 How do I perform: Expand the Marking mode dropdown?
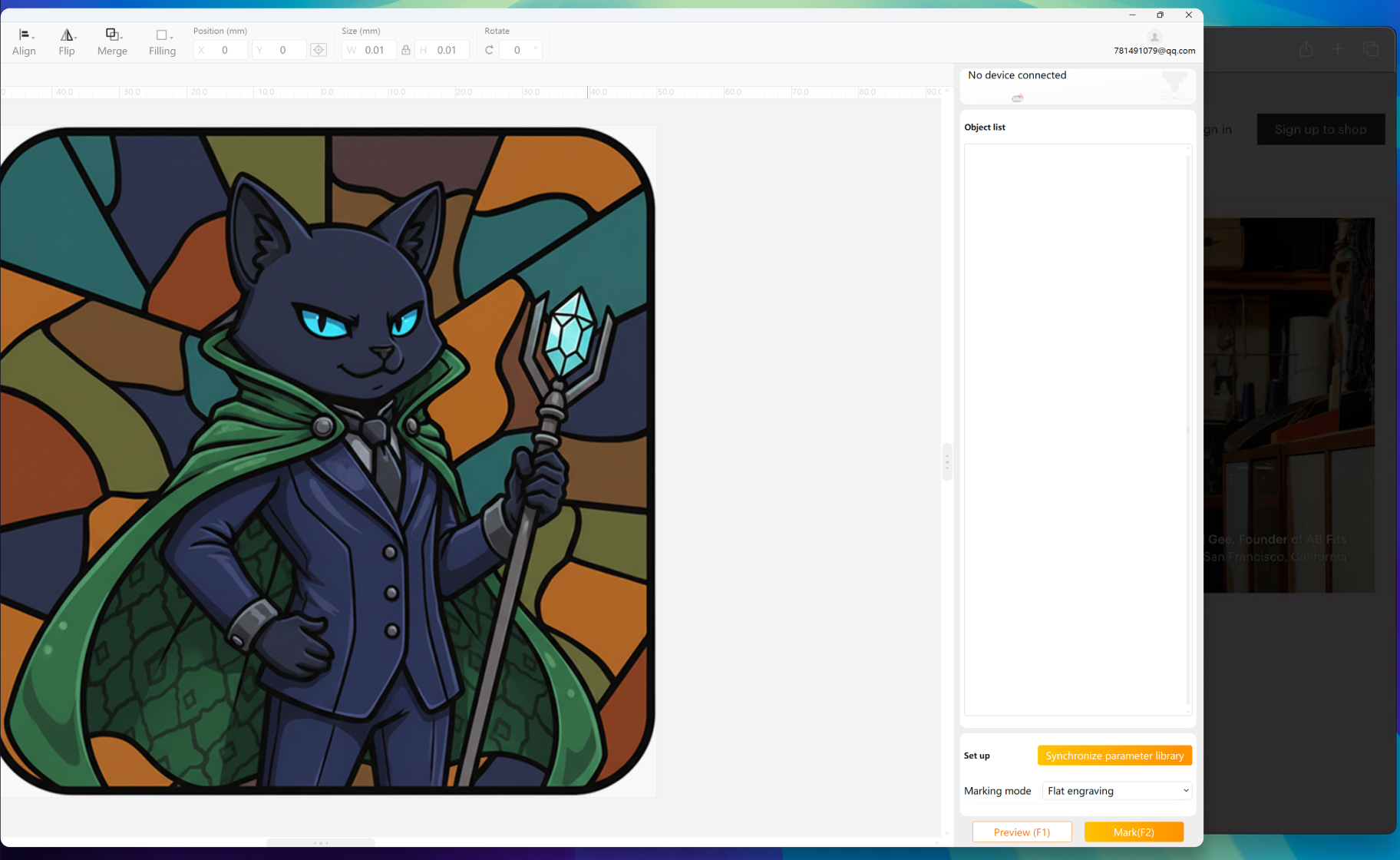tap(1117, 791)
